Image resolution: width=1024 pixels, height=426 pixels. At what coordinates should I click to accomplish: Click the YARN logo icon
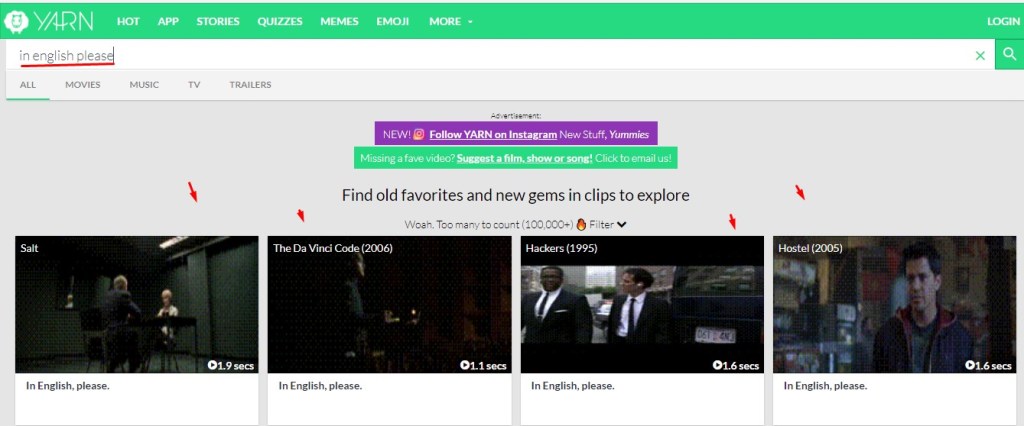tap(17, 20)
